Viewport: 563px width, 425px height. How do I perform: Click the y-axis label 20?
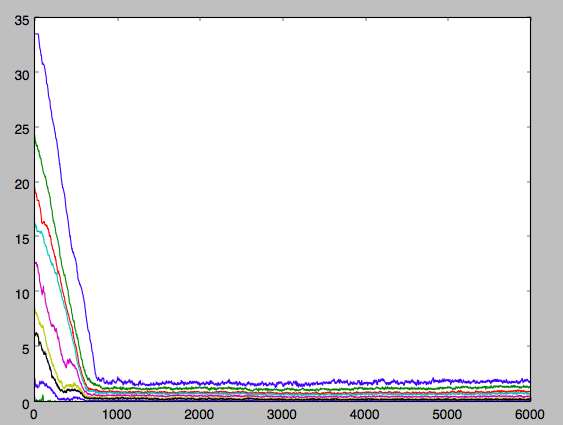[x=22, y=185]
